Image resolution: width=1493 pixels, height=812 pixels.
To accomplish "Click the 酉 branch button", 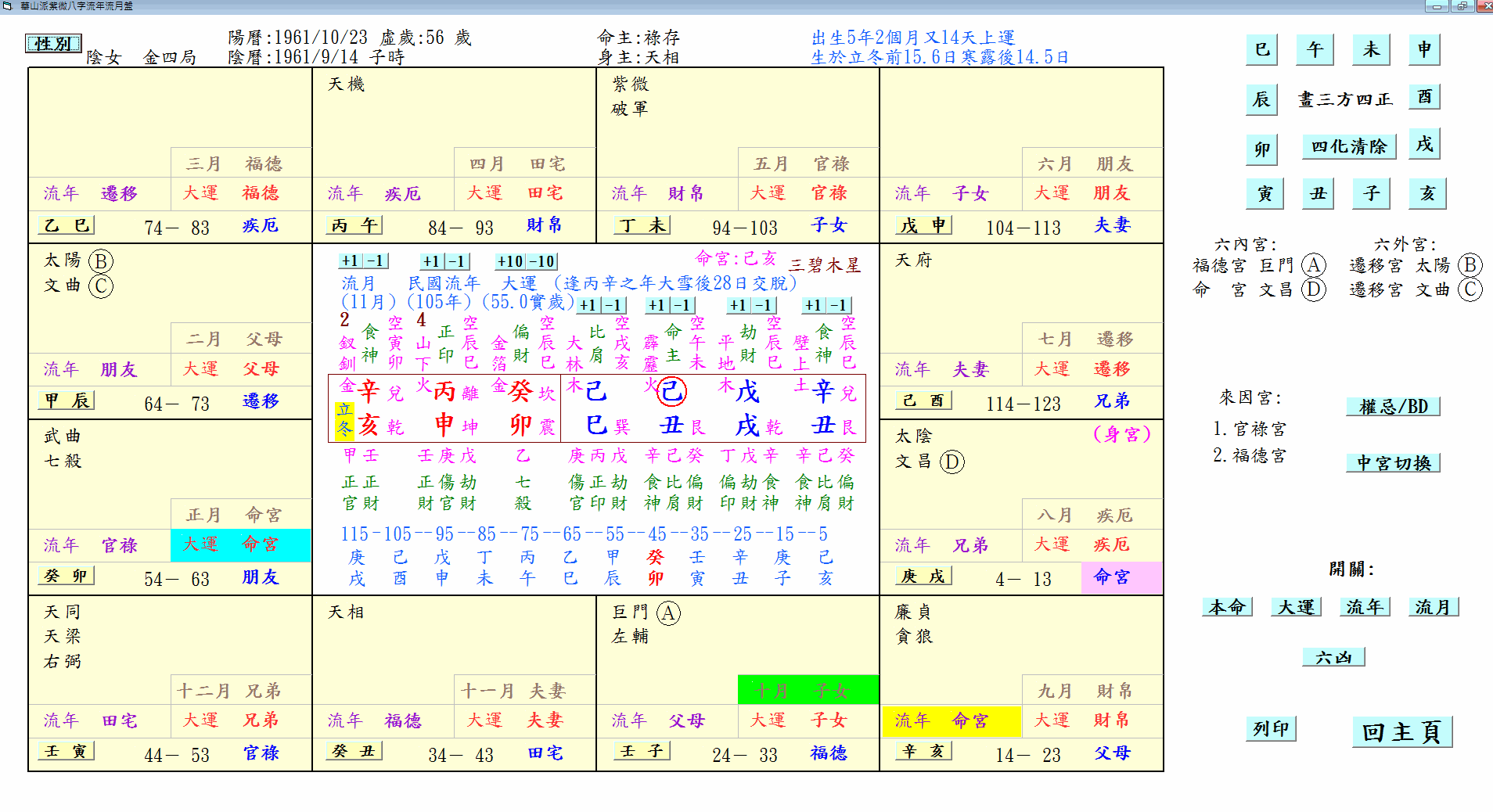I will [x=1423, y=97].
